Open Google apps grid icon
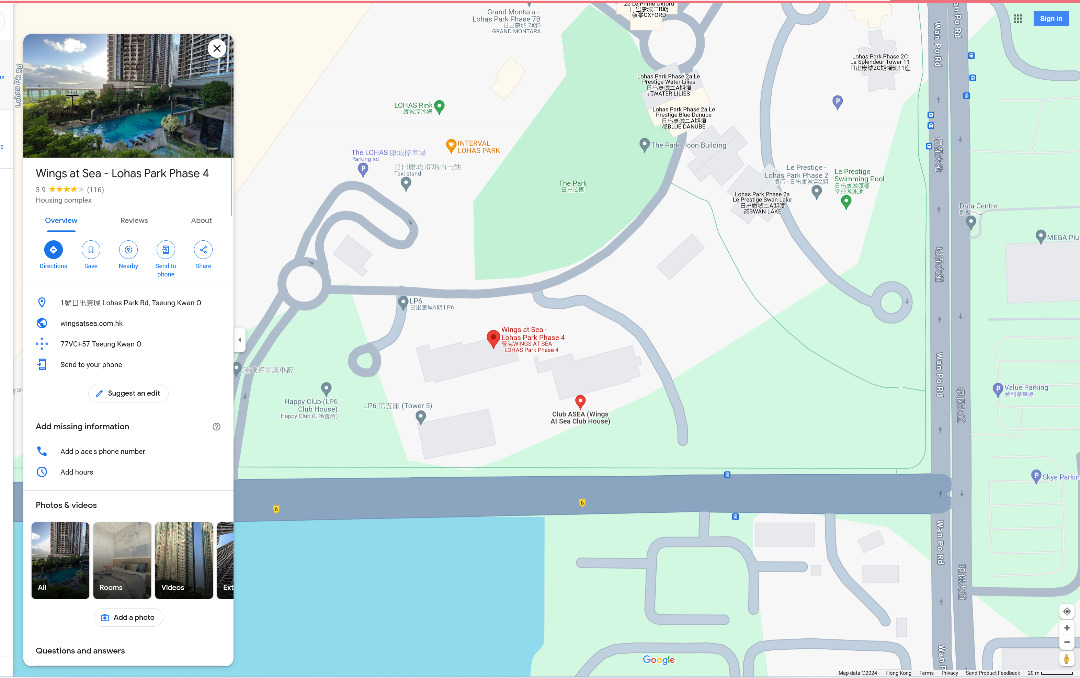 coord(1018,19)
